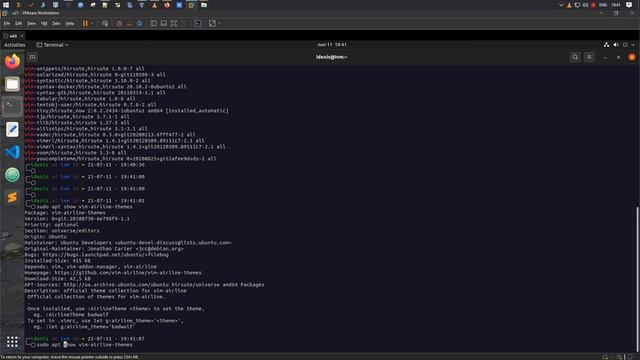The image size is (640, 360).
Task: Suspend the guest with the orange pause button
Action: click(x=85, y=24)
